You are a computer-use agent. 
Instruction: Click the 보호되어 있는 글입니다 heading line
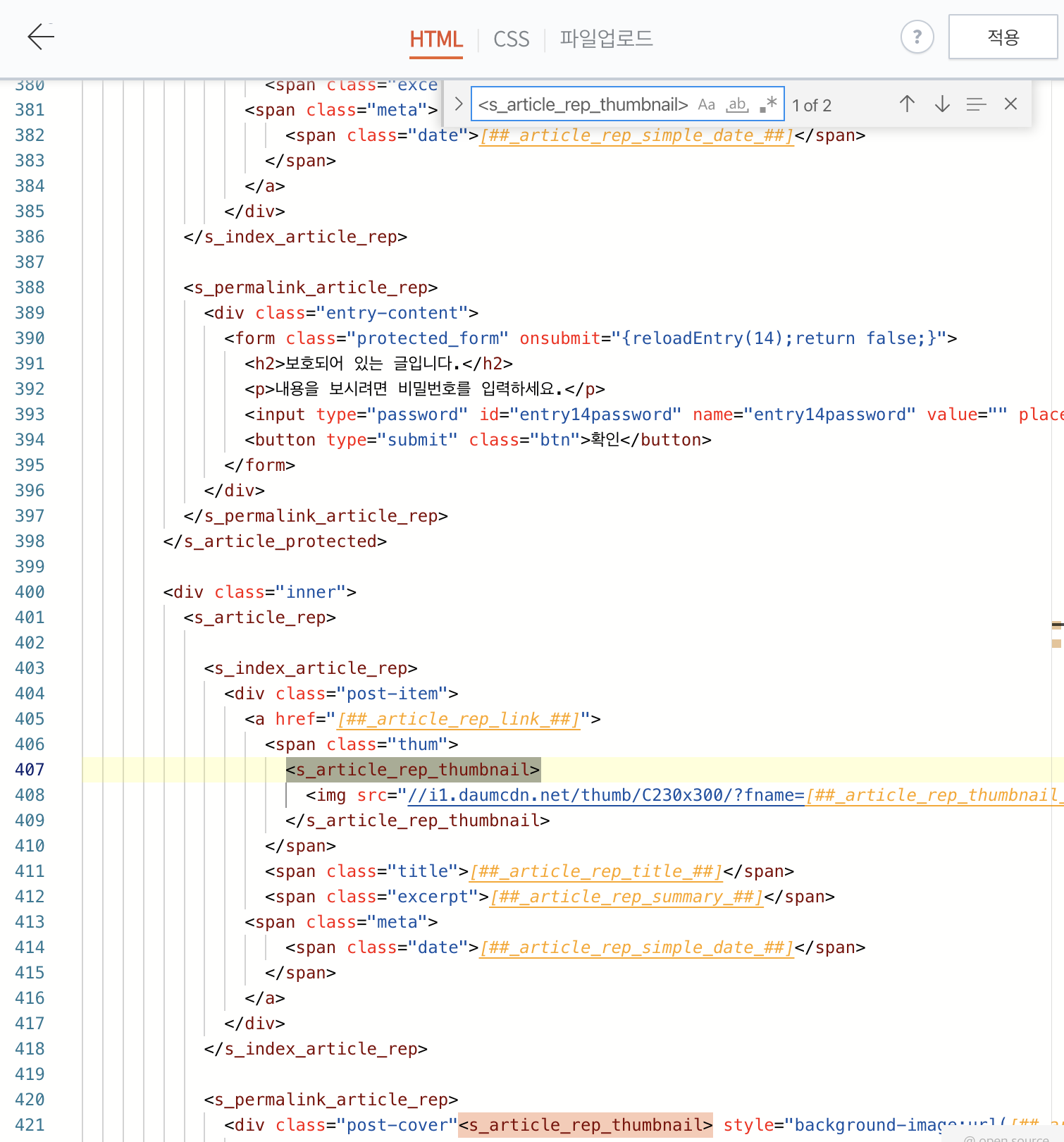click(379, 364)
